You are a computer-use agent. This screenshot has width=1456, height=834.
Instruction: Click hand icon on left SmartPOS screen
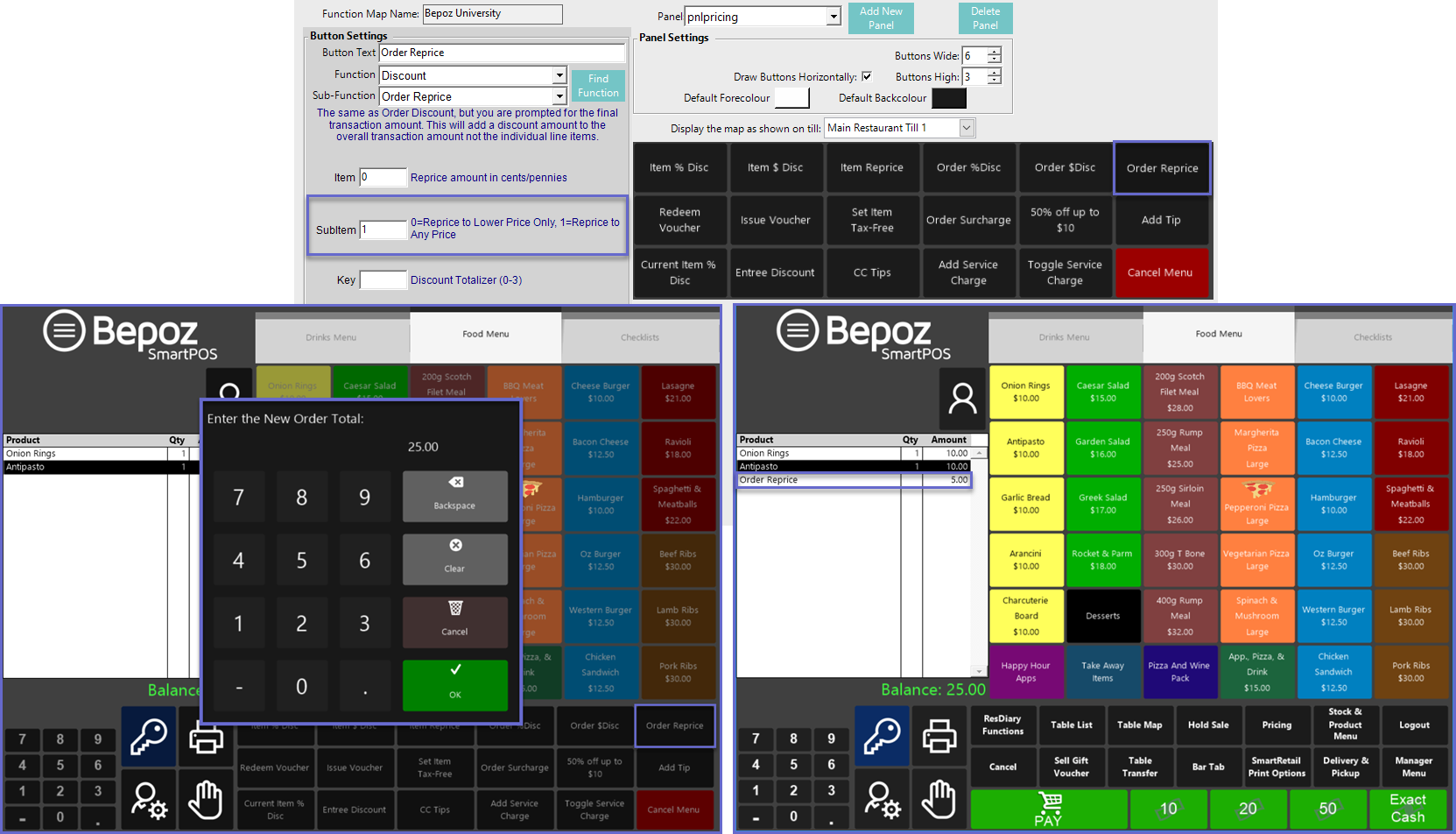[x=206, y=799]
